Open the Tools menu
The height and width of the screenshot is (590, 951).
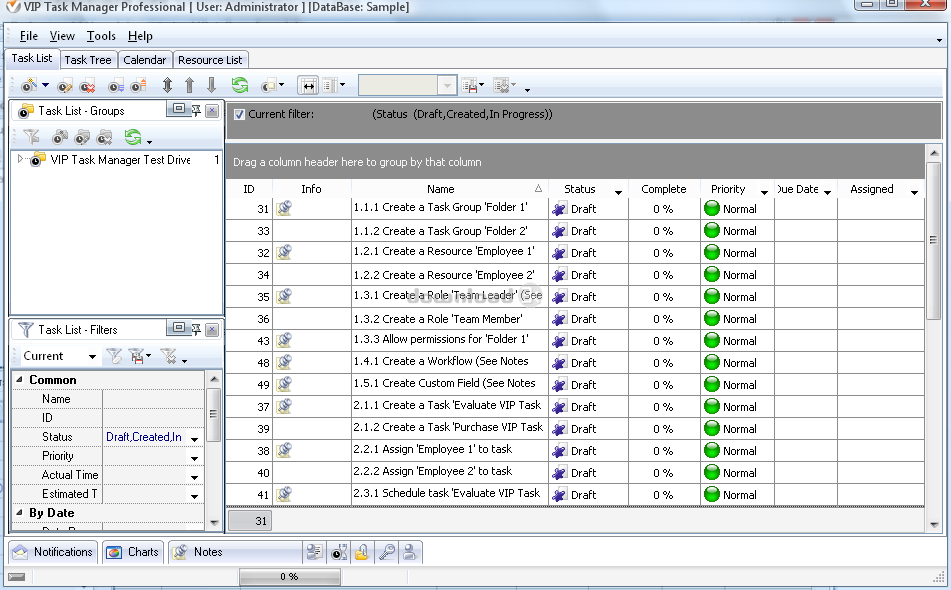click(100, 35)
